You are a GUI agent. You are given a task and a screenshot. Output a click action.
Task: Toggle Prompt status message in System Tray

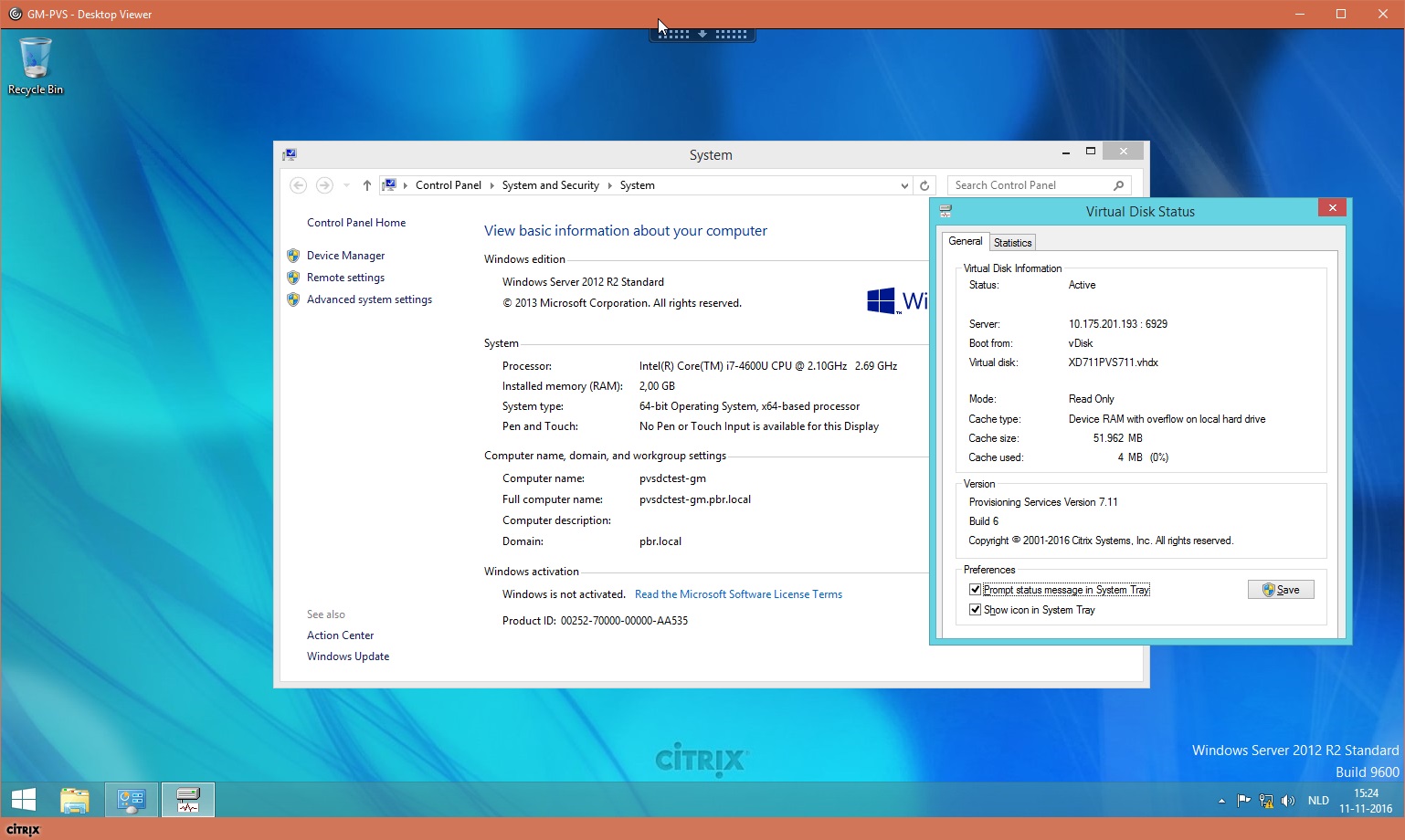pos(975,590)
